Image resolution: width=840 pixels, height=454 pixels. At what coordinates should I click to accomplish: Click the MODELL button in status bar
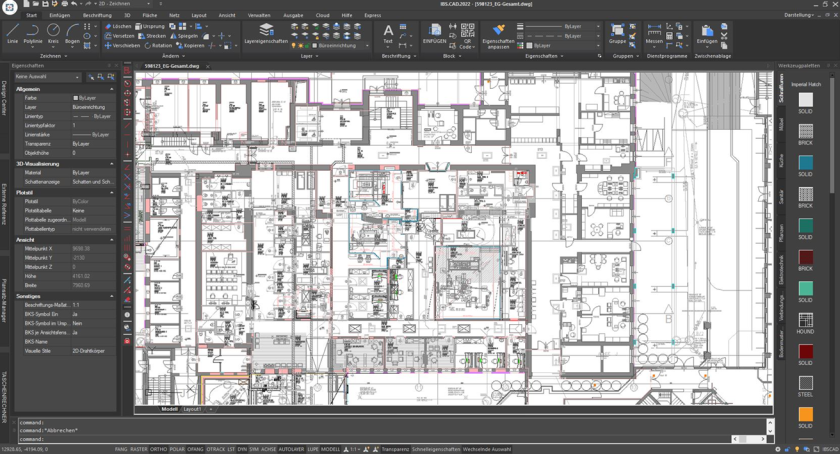coord(331,449)
